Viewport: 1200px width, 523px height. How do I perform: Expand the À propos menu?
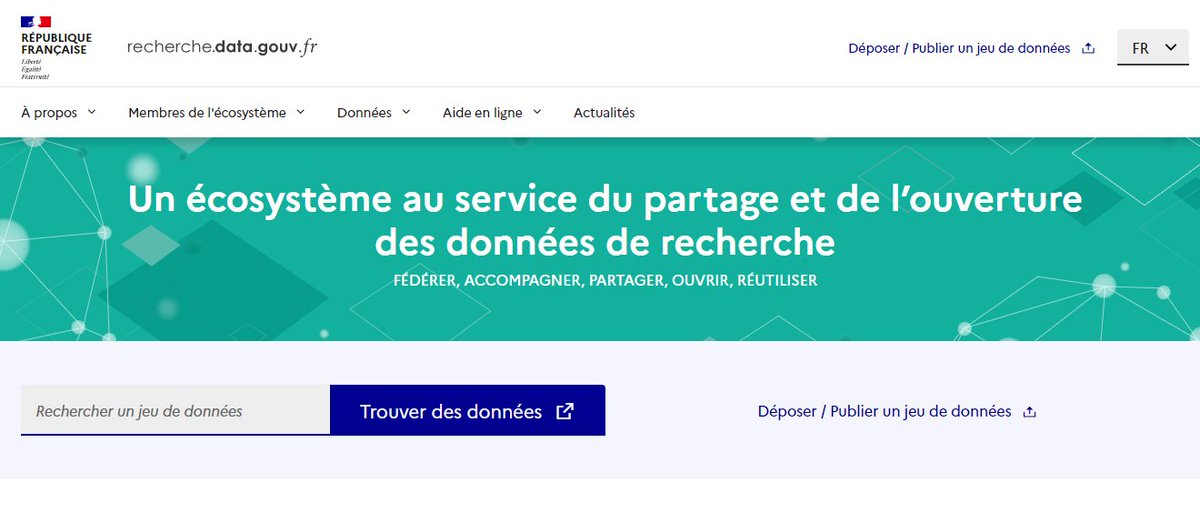pyautogui.click(x=59, y=113)
